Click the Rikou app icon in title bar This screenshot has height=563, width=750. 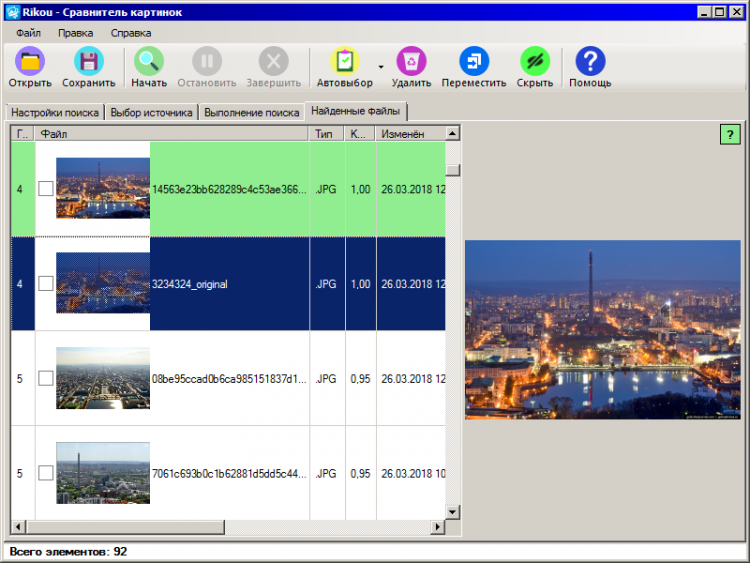tap(12, 12)
